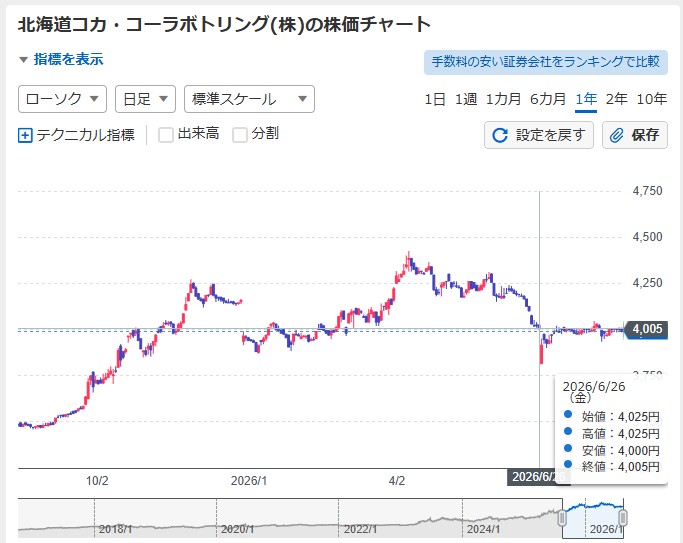Click the 4/2 date axis label
Image resolution: width=683 pixels, height=543 pixels.
click(397, 481)
